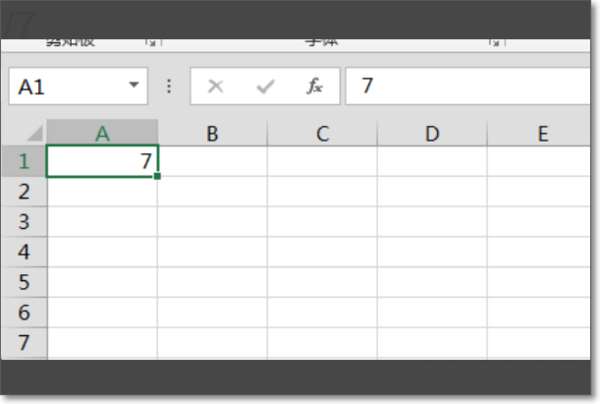Select row 7 header
This screenshot has height=404, width=600.
24,343
